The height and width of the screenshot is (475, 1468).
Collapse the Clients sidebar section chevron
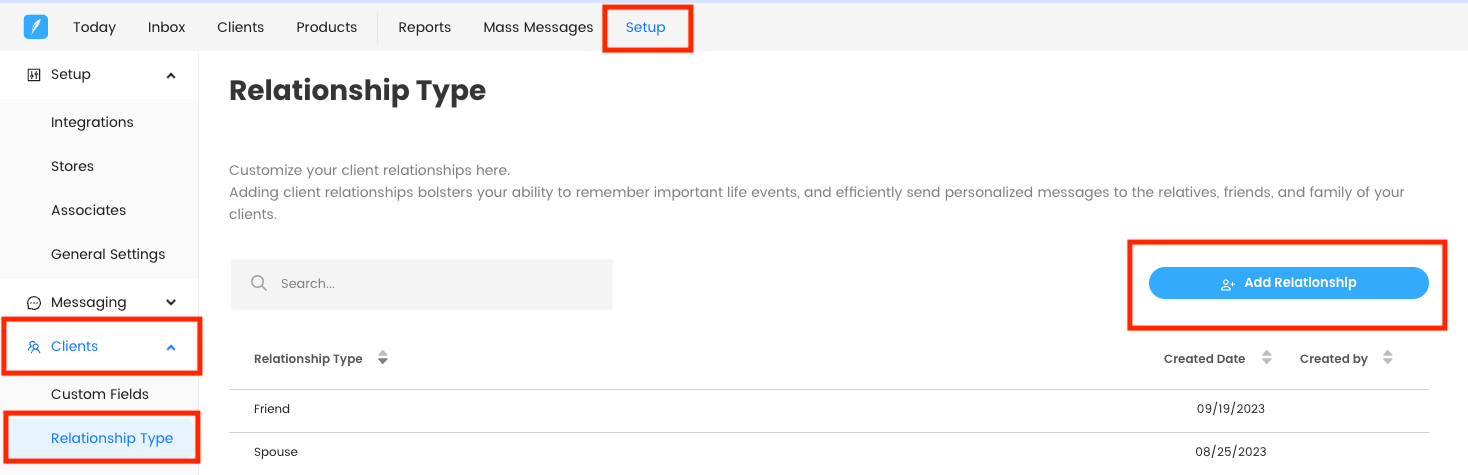[x=171, y=347]
